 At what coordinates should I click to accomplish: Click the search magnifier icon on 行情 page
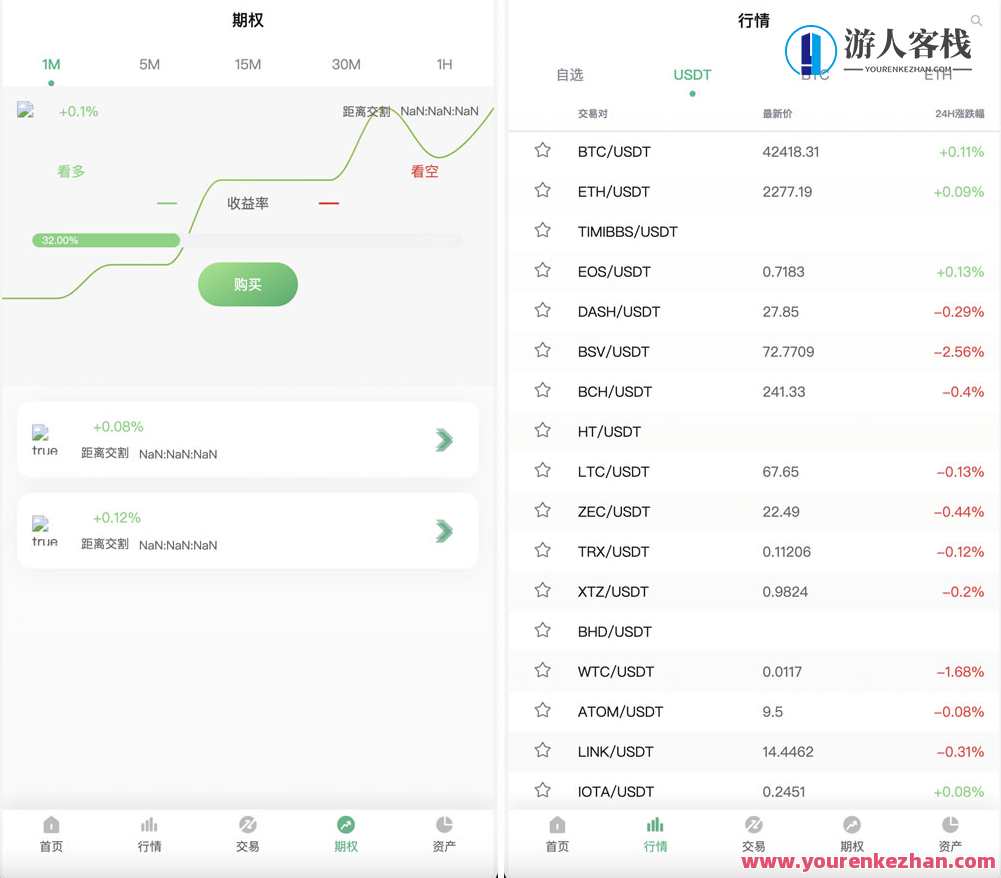(977, 20)
